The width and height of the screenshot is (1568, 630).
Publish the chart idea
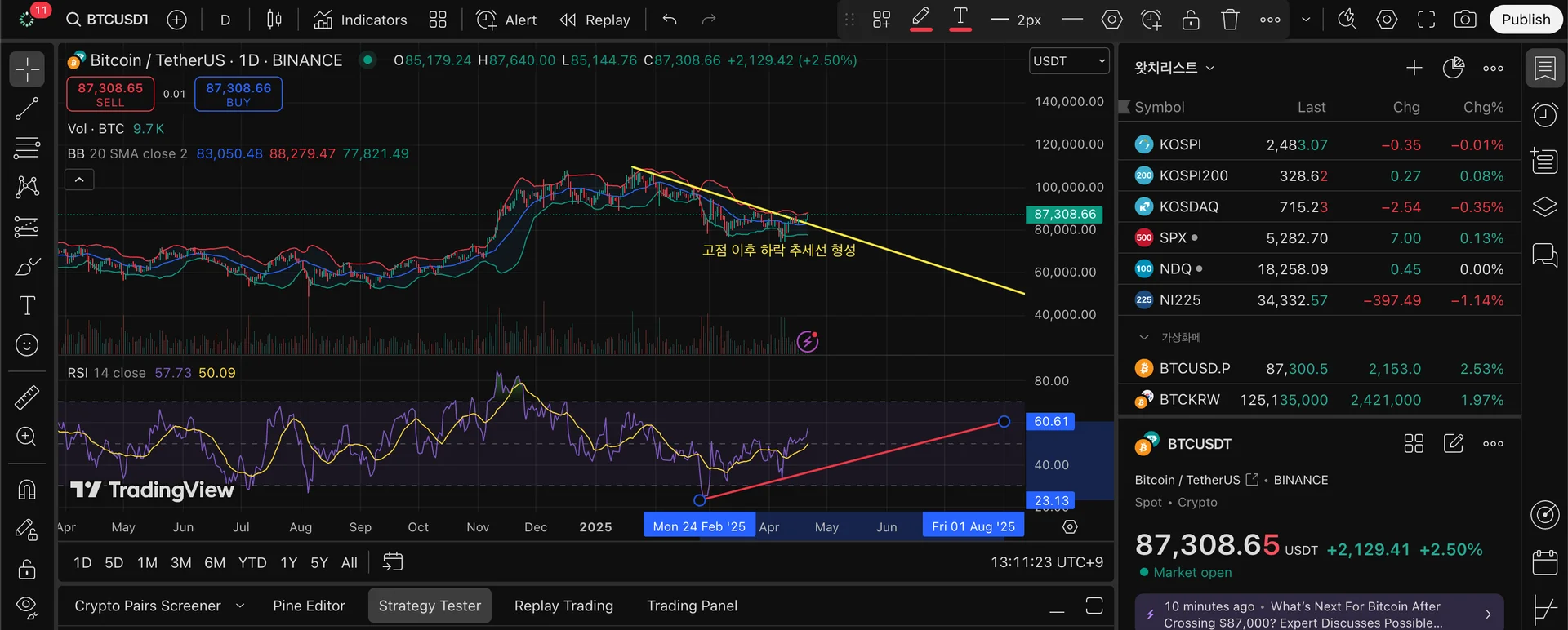pyautogui.click(x=1526, y=20)
